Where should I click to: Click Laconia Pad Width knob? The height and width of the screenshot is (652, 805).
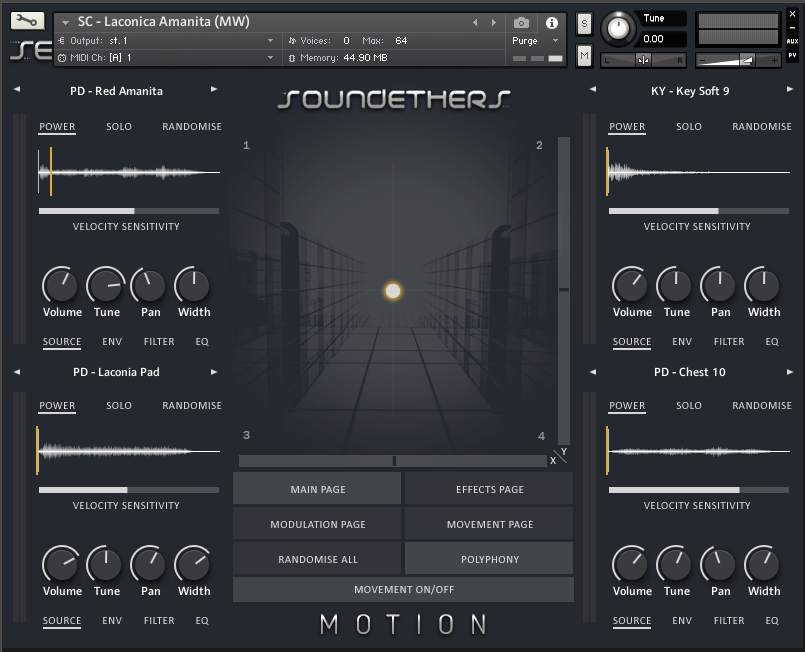pos(194,564)
